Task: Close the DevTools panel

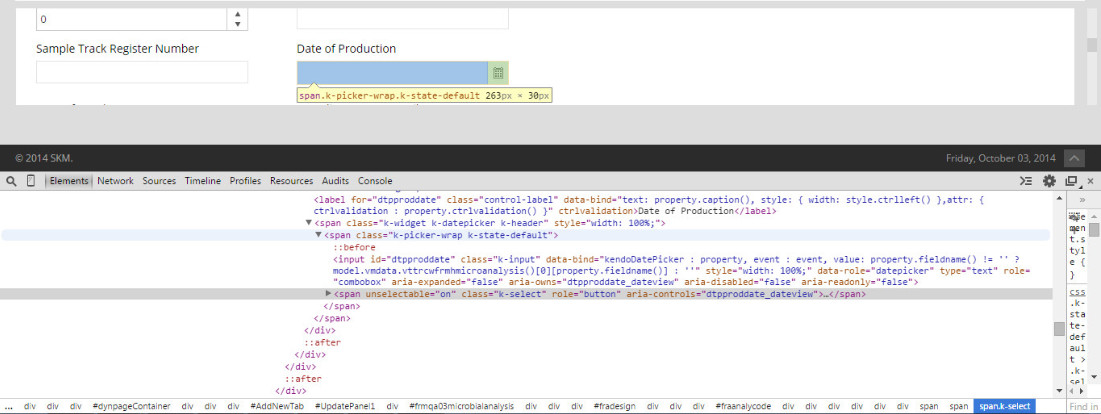Action: pos(1090,181)
